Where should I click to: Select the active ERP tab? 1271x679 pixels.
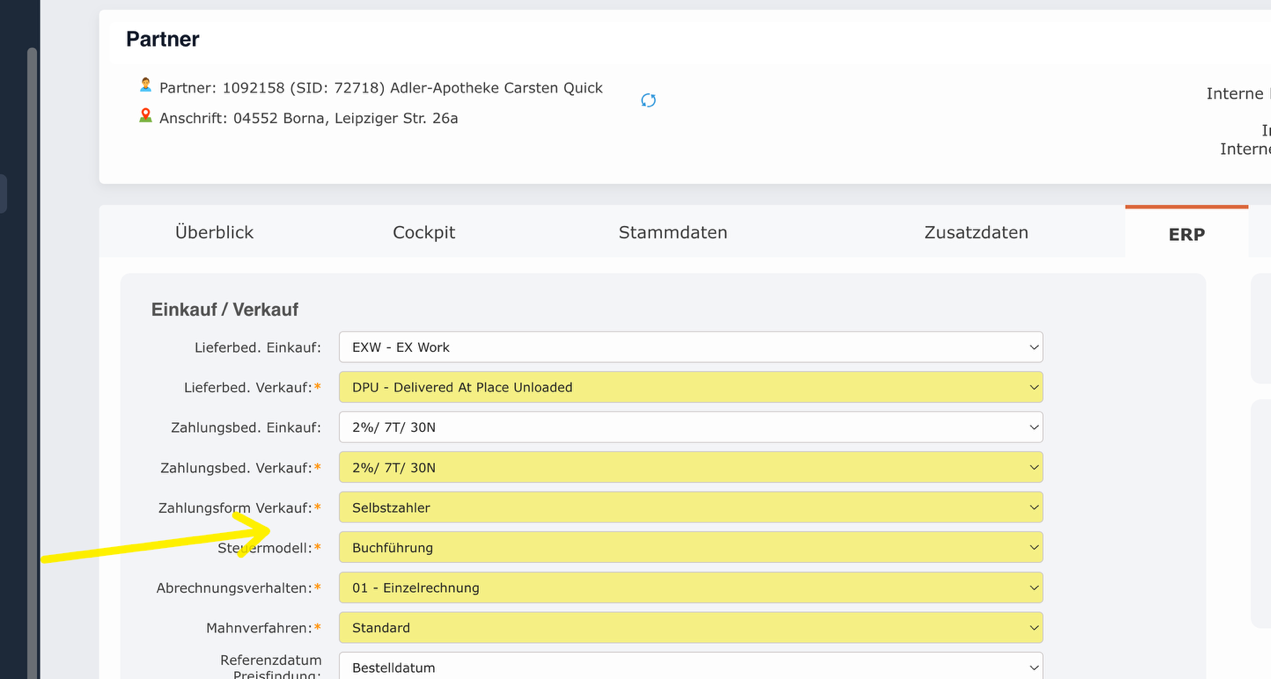click(x=1186, y=234)
